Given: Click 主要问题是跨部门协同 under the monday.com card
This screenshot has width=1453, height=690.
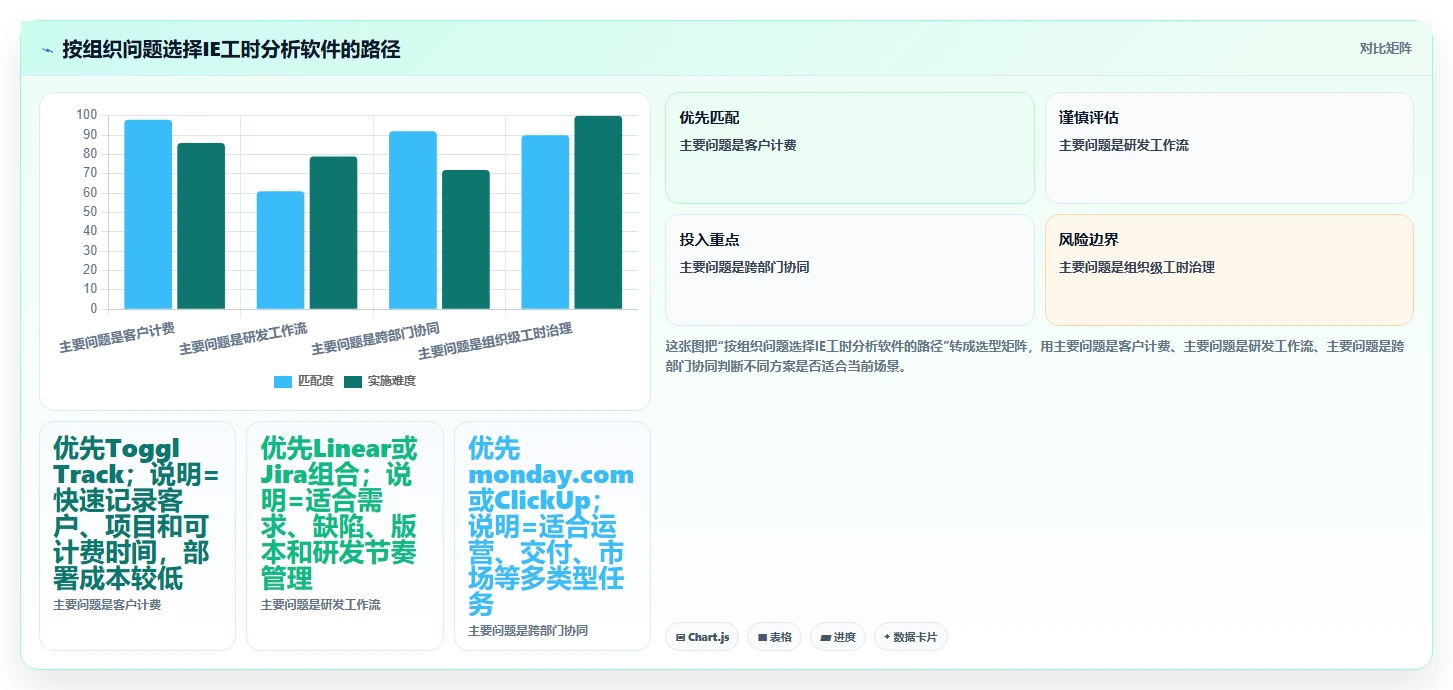Looking at the screenshot, I should 528,631.
